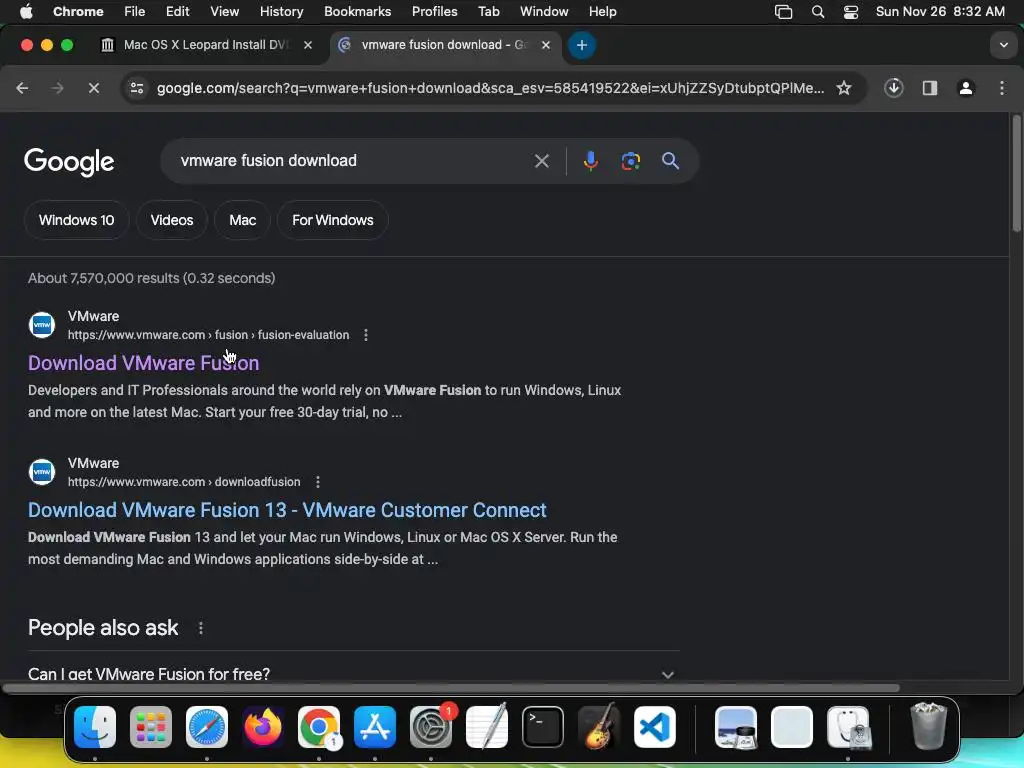Viewport: 1024px width, 768px height.
Task: Close the vmware fusion download tab
Action: (545, 45)
